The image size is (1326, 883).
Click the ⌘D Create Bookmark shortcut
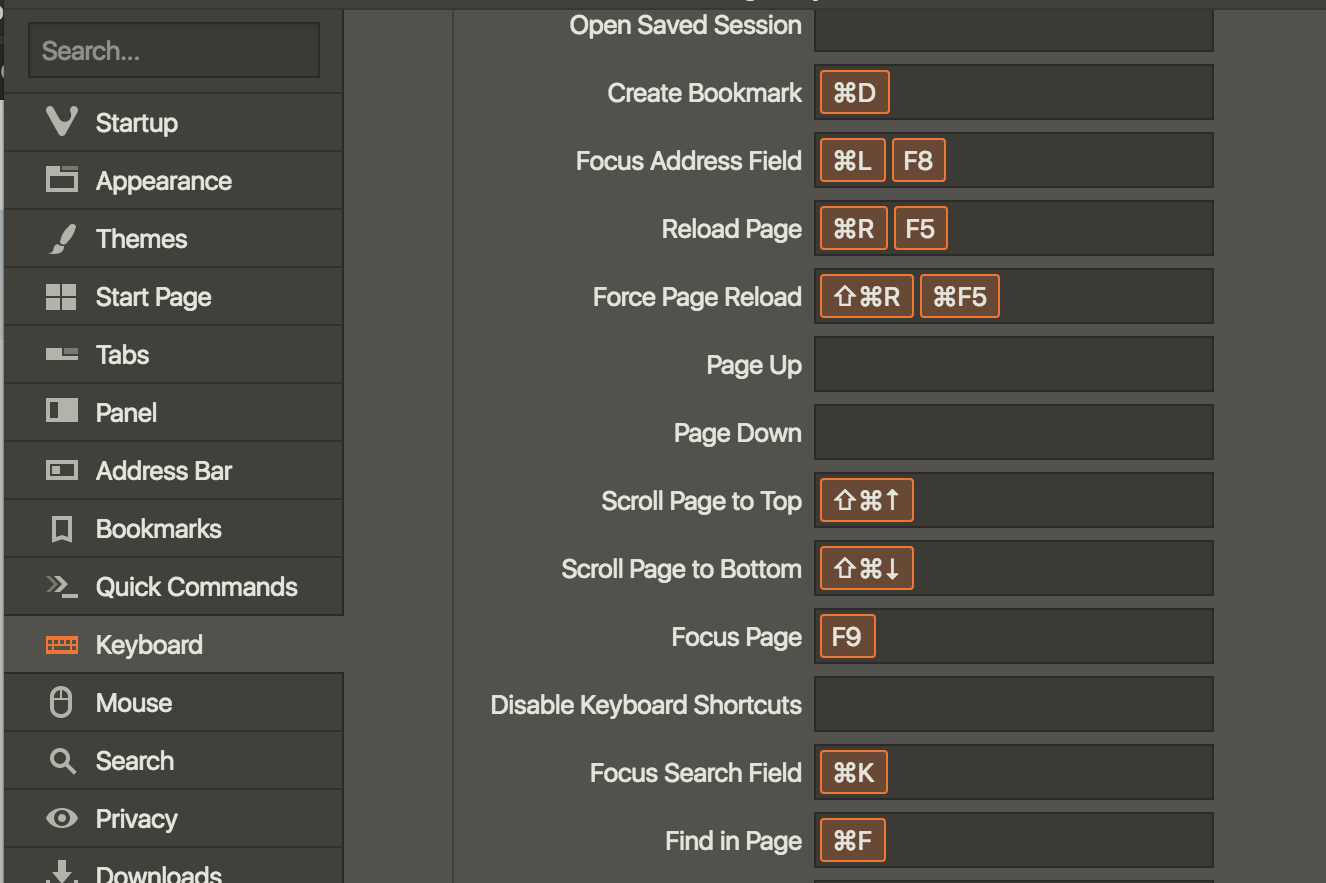[854, 93]
